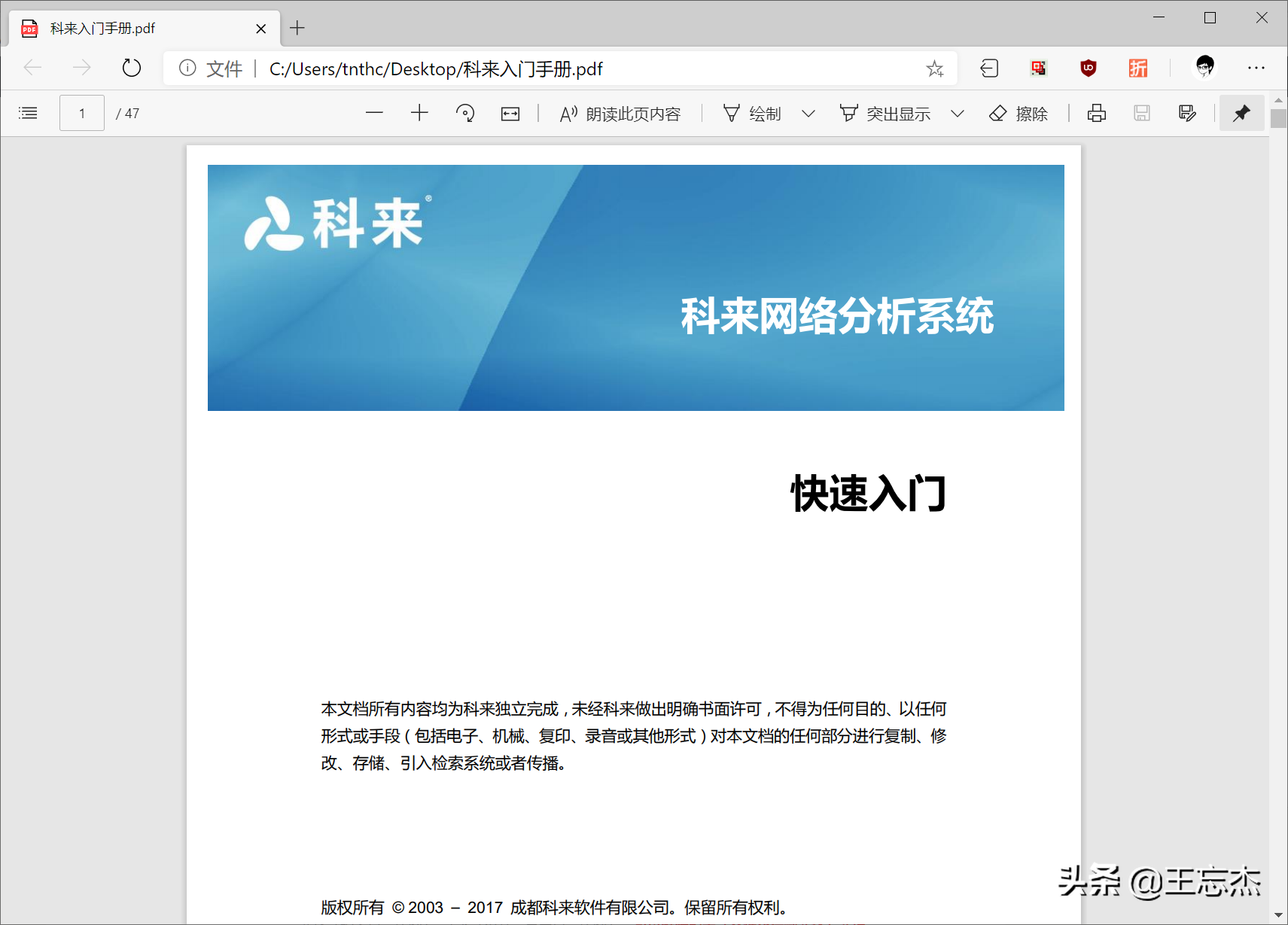Rotate the PDF page

tap(465, 113)
